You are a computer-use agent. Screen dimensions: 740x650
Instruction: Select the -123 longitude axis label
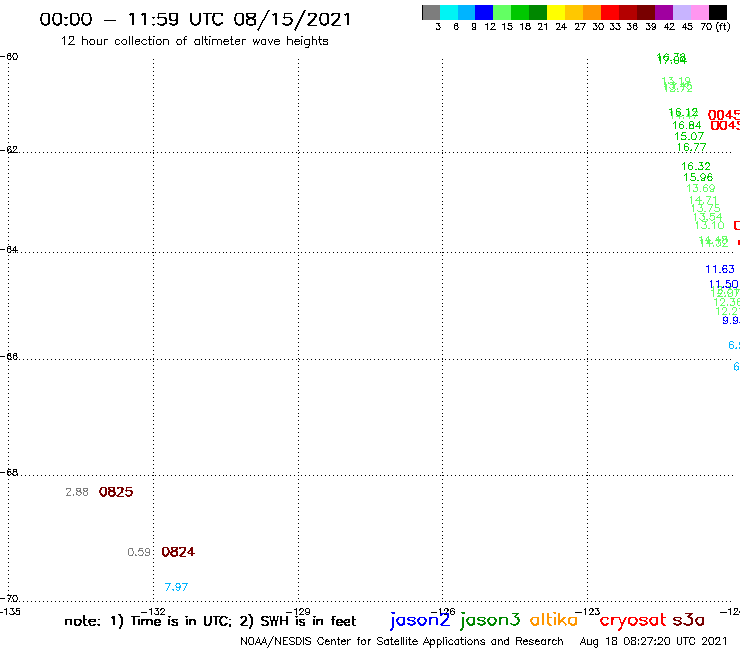588,612
